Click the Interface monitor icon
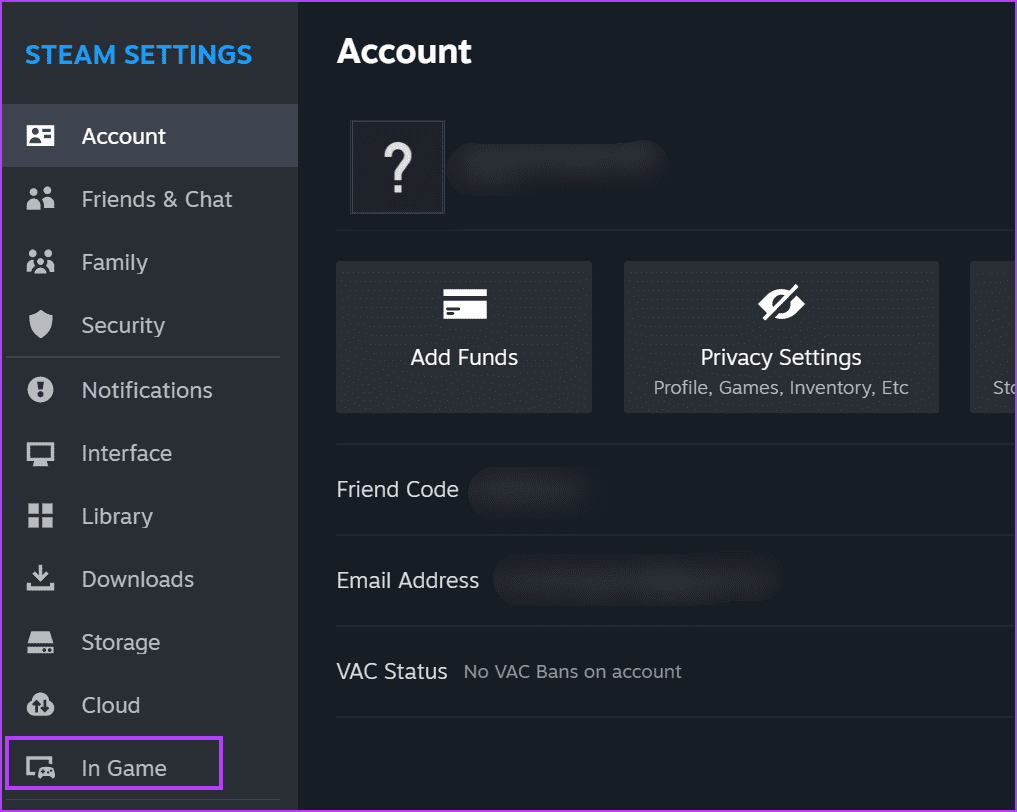This screenshot has height=812, width=1017. point(40,453)
